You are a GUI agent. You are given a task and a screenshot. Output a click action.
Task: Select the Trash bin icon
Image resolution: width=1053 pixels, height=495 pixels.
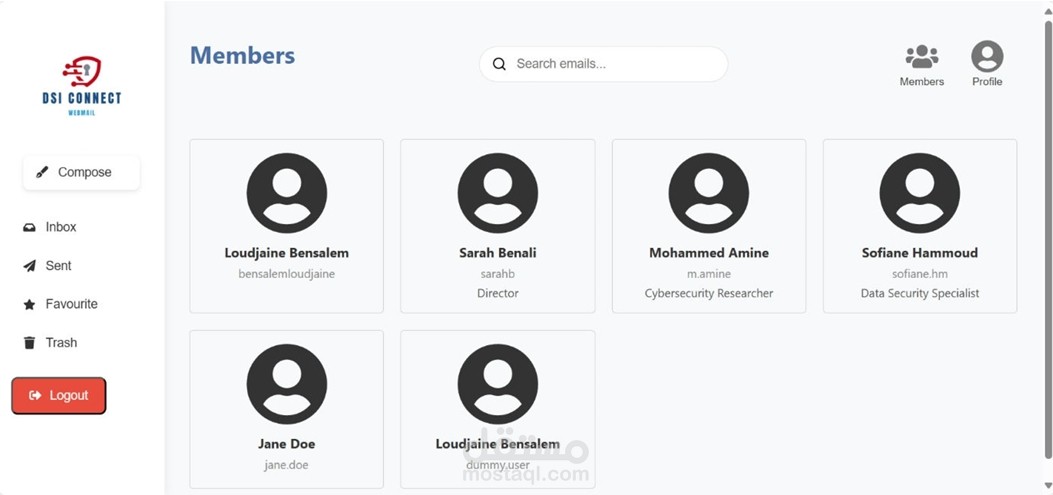[x=30, y=343]
